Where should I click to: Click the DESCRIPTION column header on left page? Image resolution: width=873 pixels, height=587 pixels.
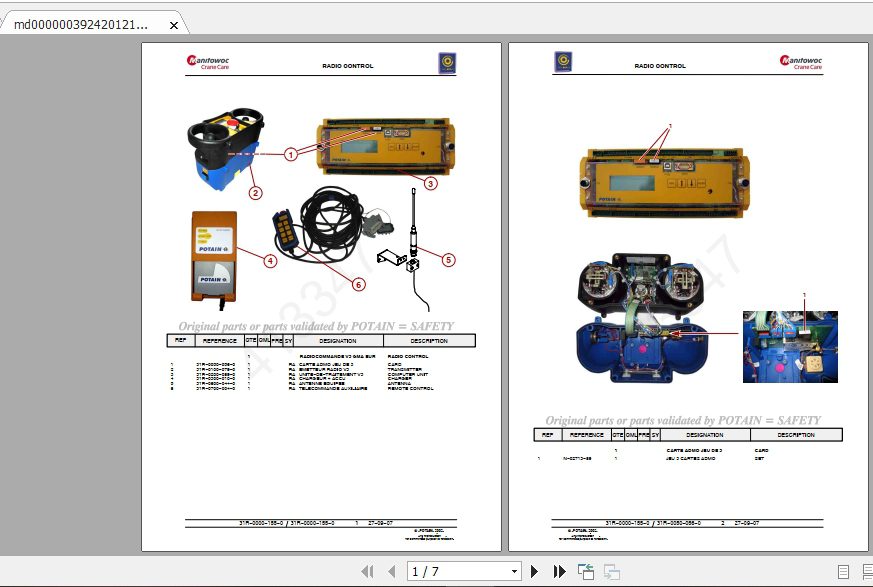tap(429, 341)
